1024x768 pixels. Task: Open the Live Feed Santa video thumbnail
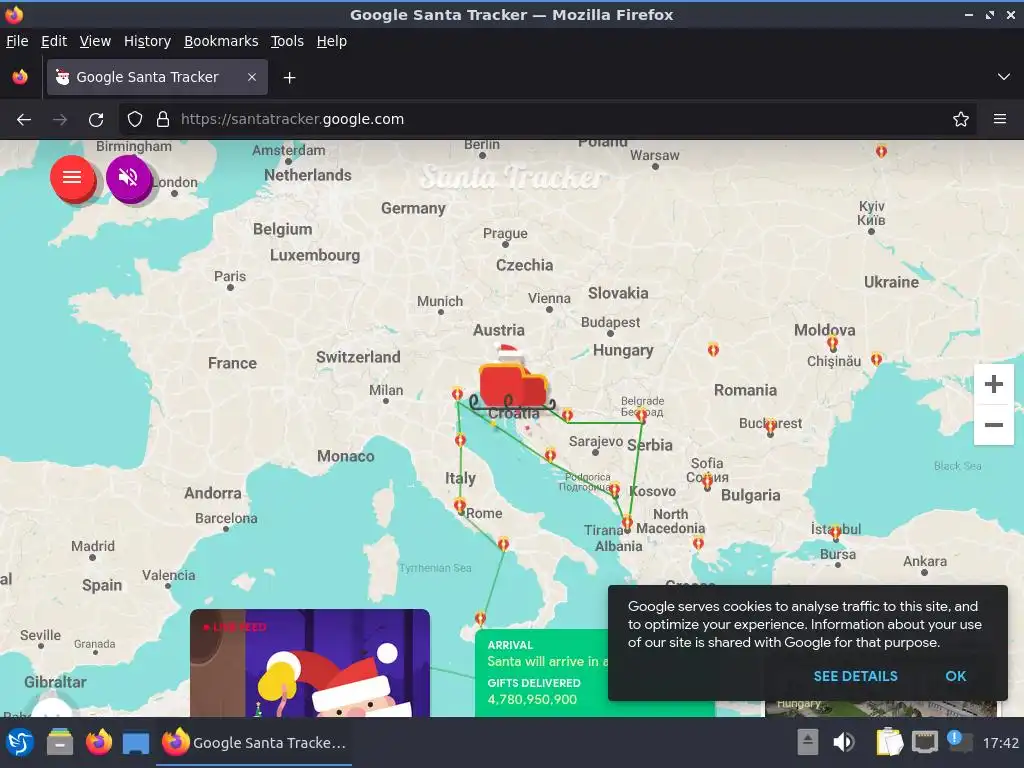point(310,663)
